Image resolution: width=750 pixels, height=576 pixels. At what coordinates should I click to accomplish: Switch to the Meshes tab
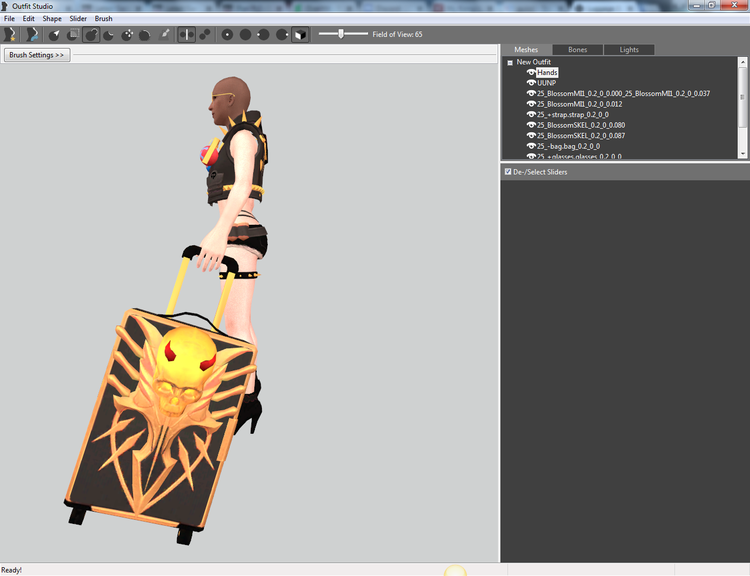[x=526, y=50]
